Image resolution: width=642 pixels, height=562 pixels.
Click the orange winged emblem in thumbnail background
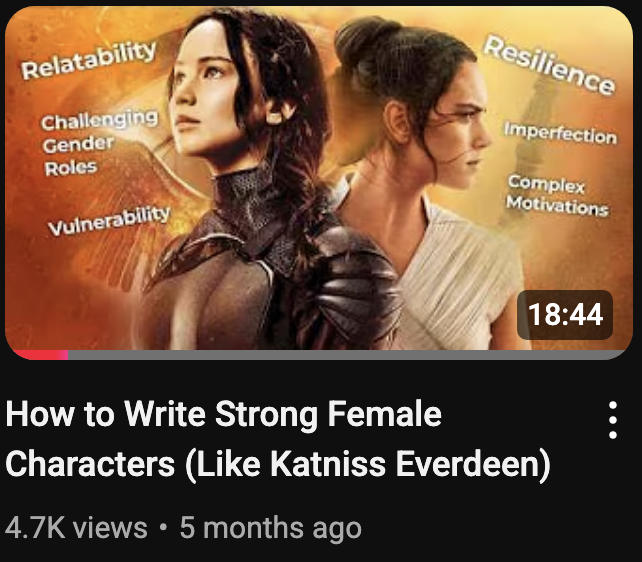pyautogui.click(x=135, y=172)
